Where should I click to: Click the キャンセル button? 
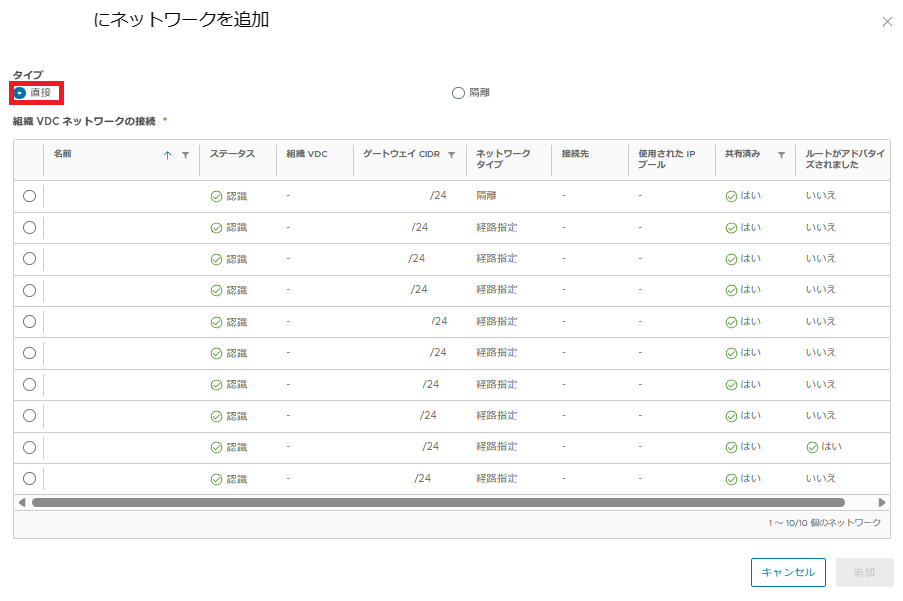pyautogui.click(x=788, y=572)
